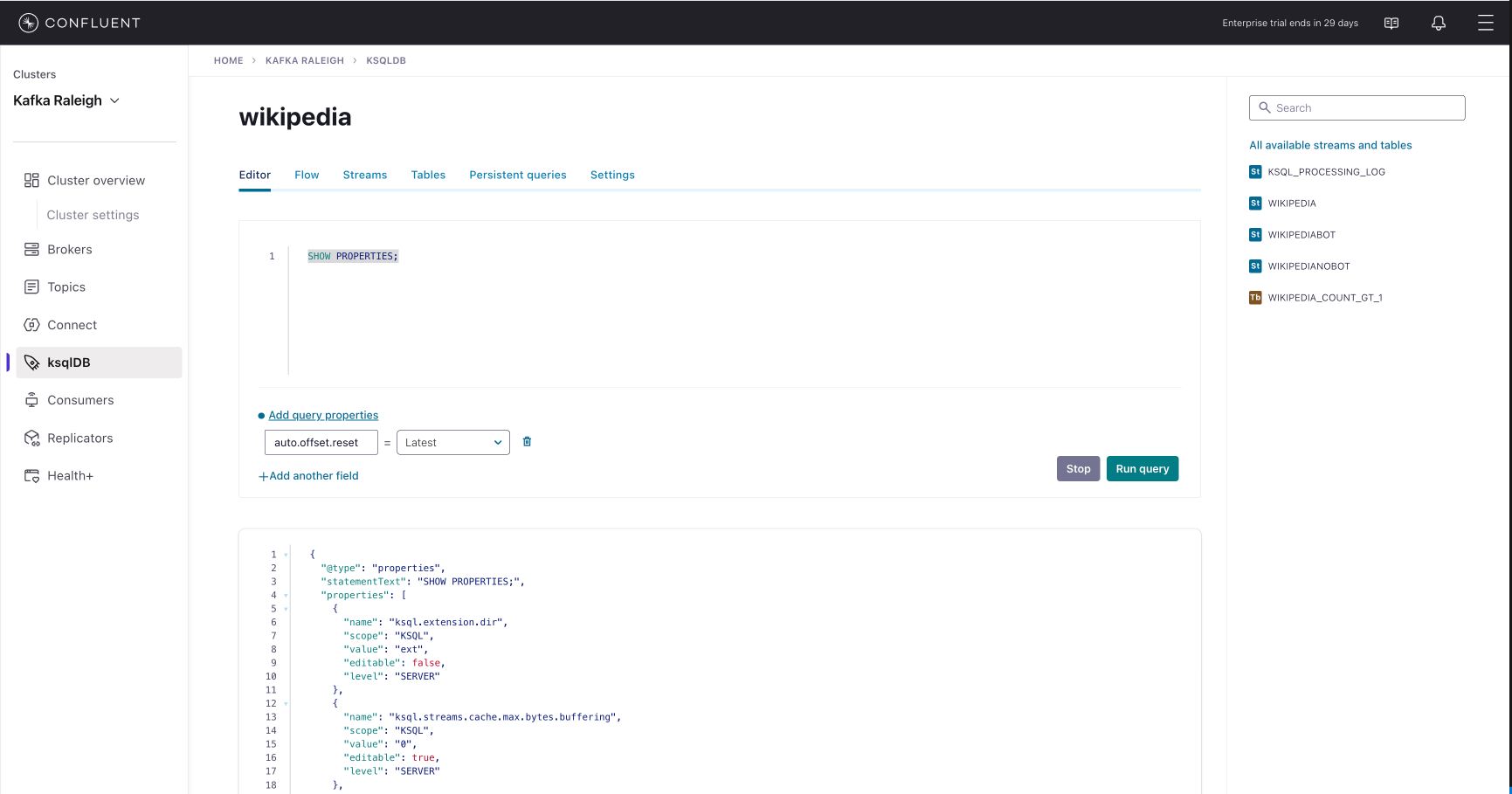Collapse JSON line 4 properties array

point(286,596)
